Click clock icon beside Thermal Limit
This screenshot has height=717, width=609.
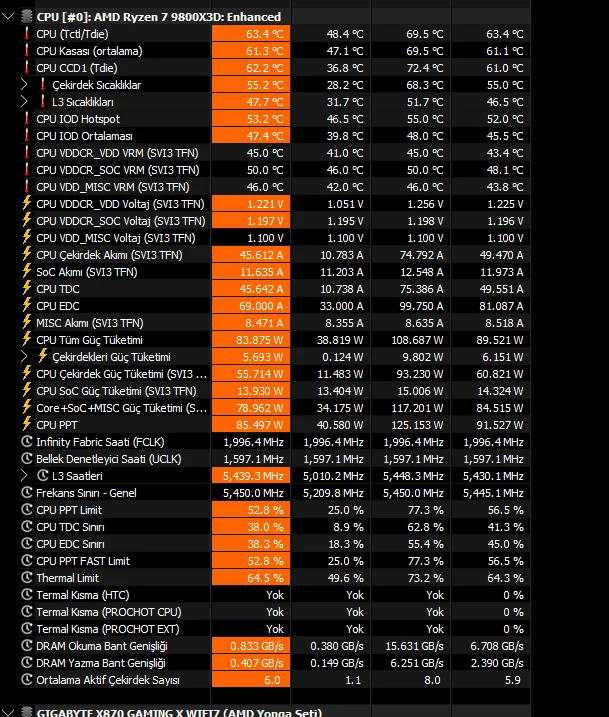click(x=27, y=578)
